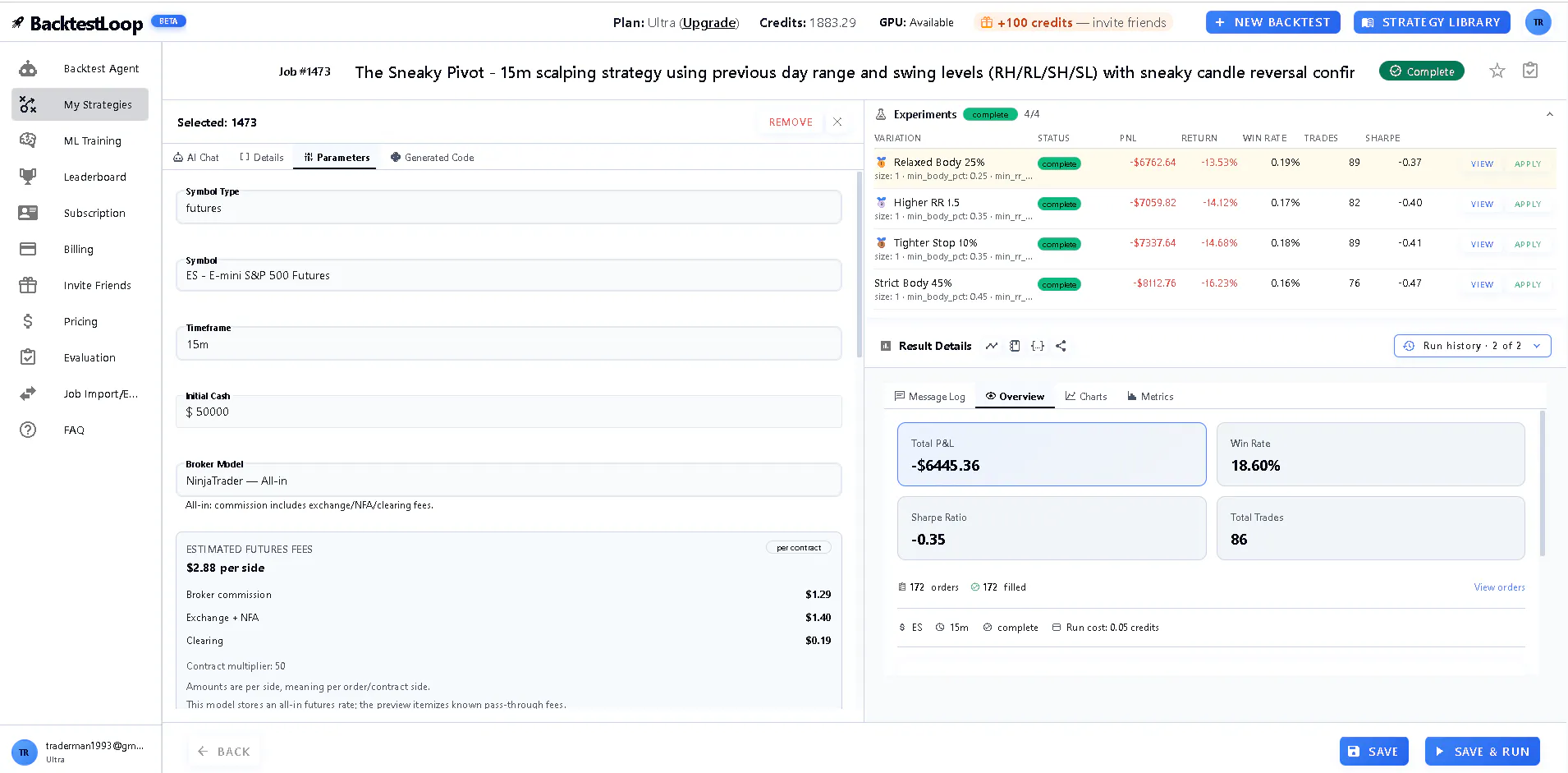Click the Higher RR 1.5 medal icon
The height and width of the screenshot is (773, 1568).
(881, 203)
